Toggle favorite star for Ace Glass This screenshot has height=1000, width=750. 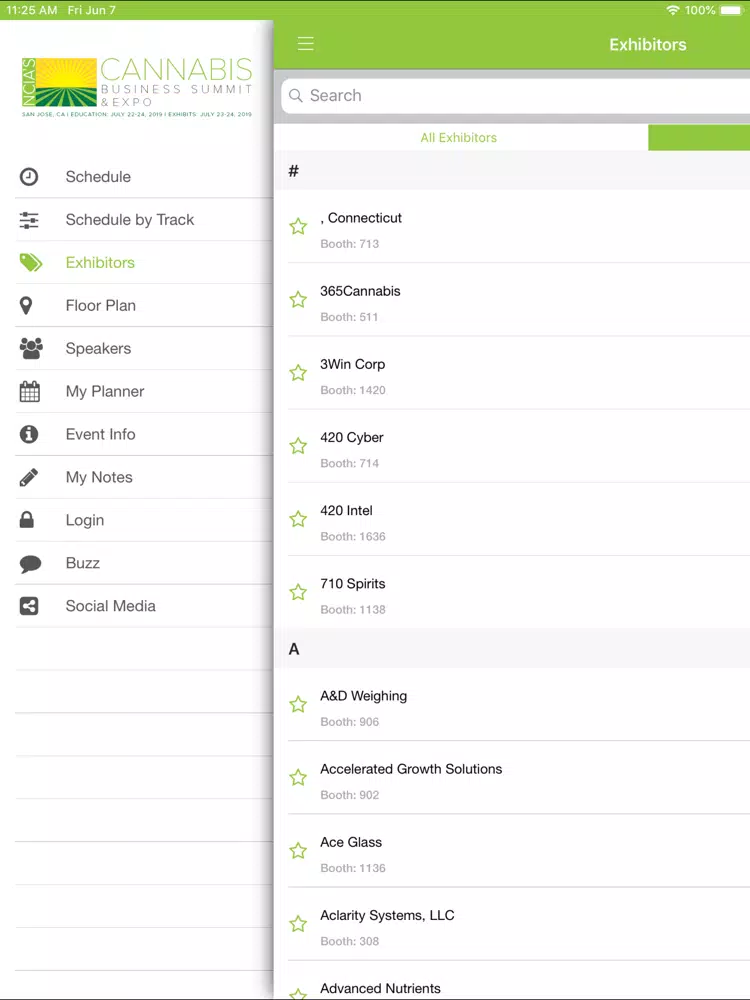(x=298, y=851)
